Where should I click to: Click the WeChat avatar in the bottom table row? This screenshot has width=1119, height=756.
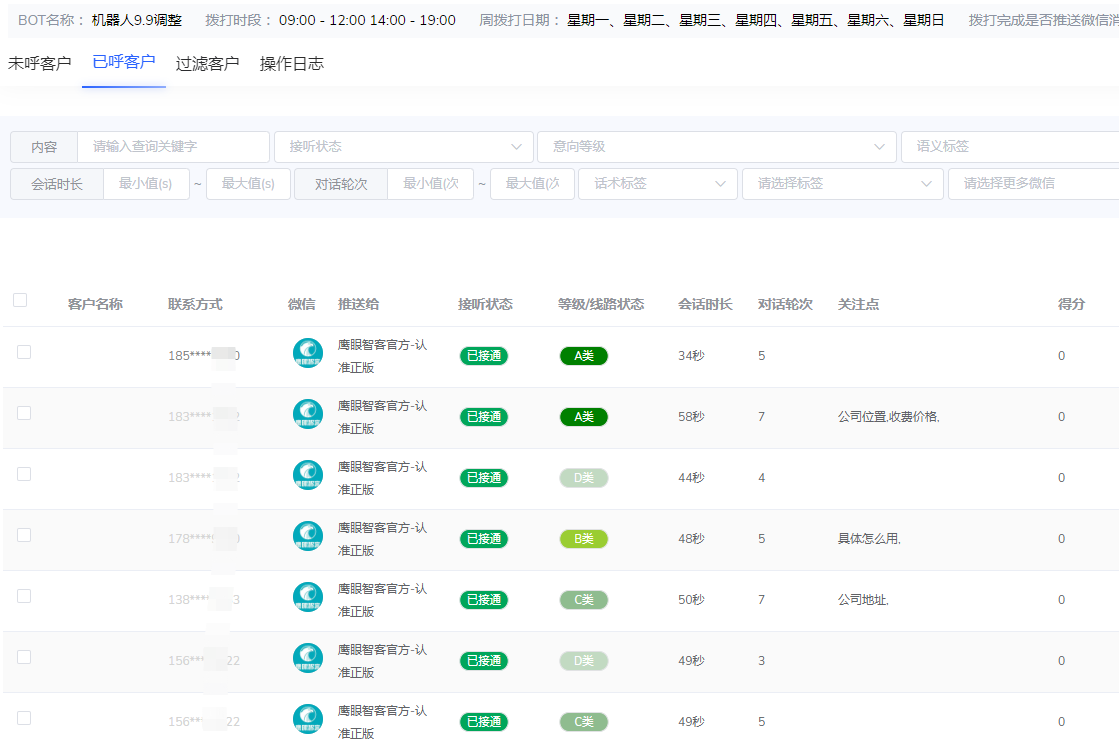point(307,721)
